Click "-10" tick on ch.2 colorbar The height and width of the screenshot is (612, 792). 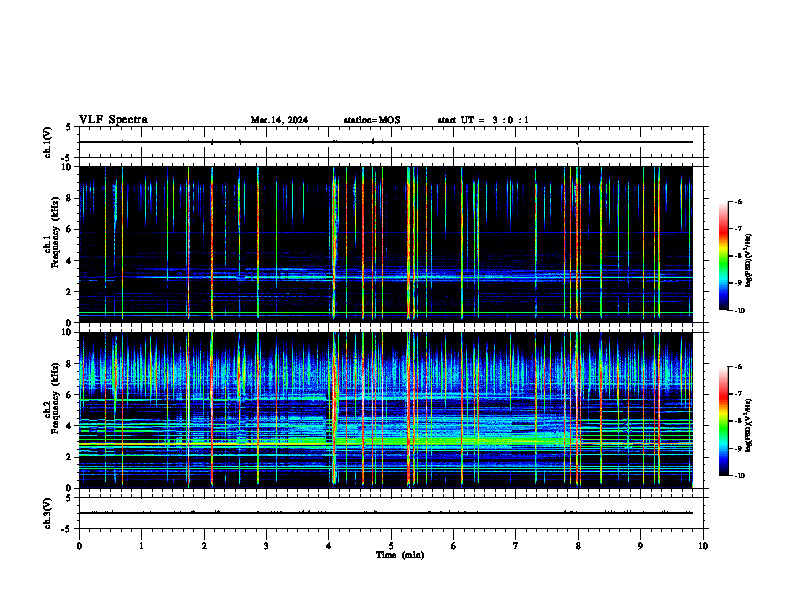pos(739,476)
